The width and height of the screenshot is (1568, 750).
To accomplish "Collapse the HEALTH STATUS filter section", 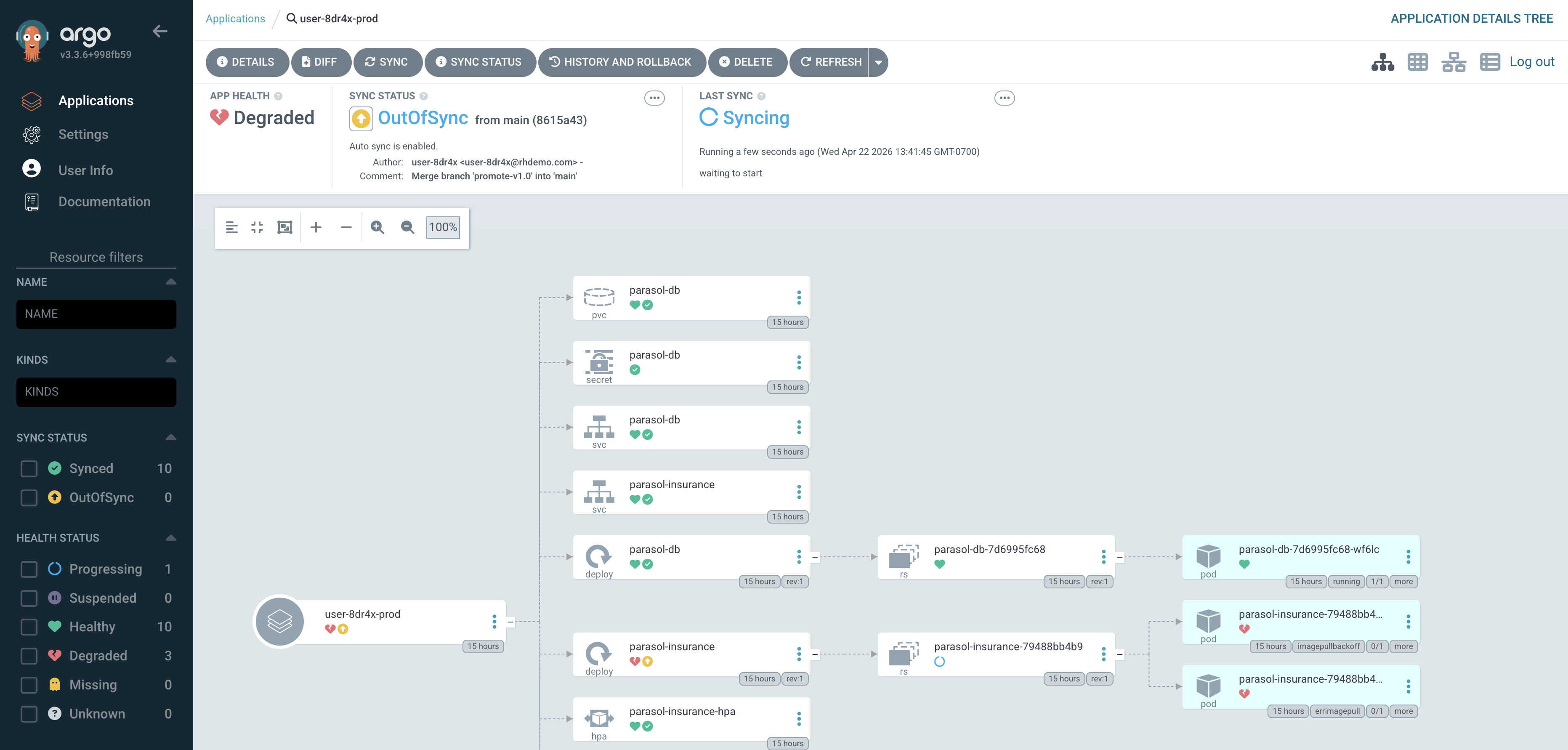I will tap(170, 537).
